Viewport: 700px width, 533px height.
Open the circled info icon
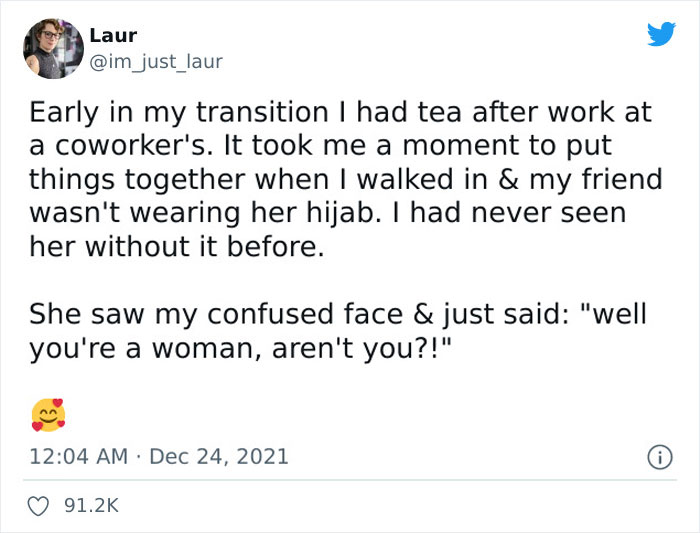660,457
